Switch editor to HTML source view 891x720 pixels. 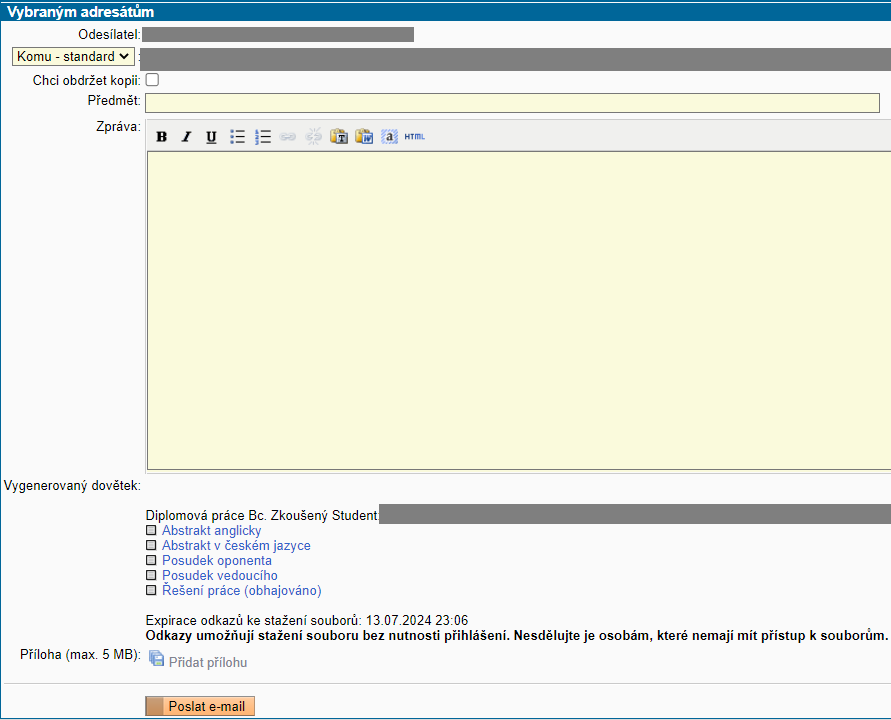pyautogui.click(x=415, y=137)
